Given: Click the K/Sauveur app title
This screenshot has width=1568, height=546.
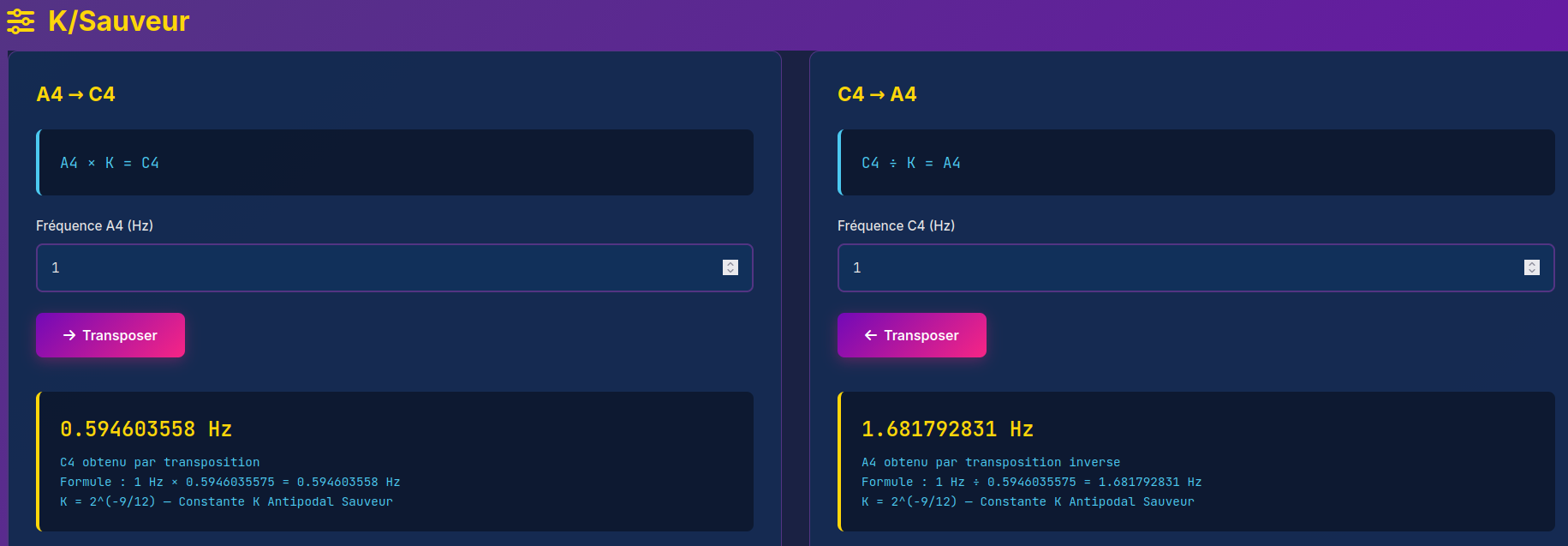Looking at the screenshot, I should tap(118, 21).
